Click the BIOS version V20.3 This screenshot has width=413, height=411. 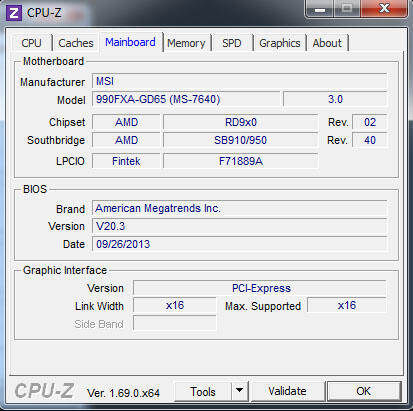point(239,226)
